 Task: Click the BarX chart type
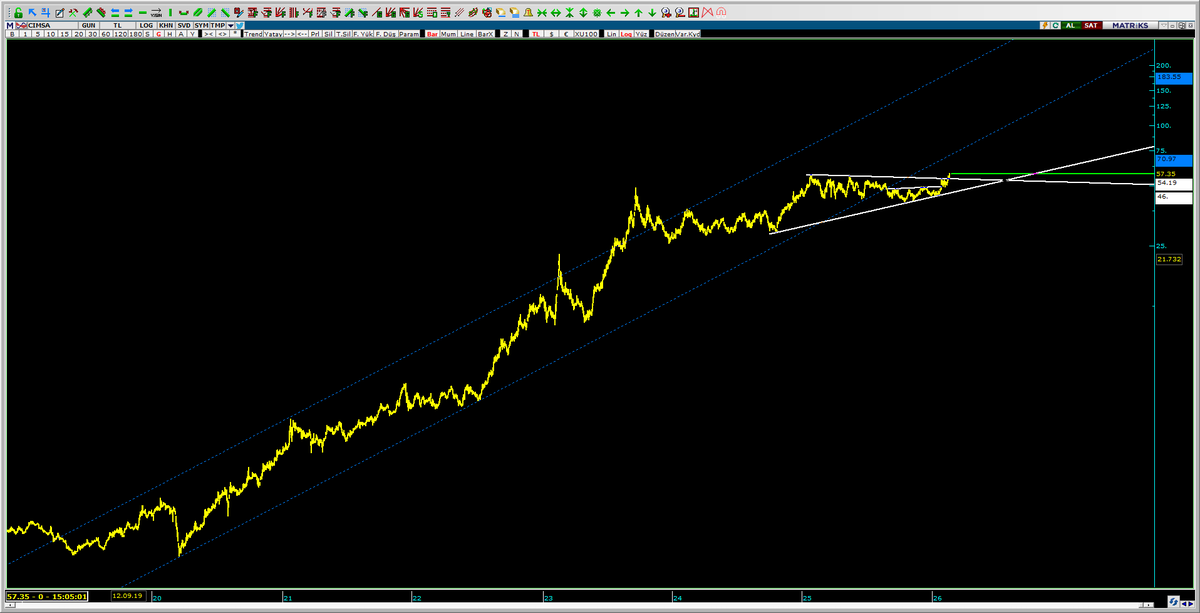(485, 33)
